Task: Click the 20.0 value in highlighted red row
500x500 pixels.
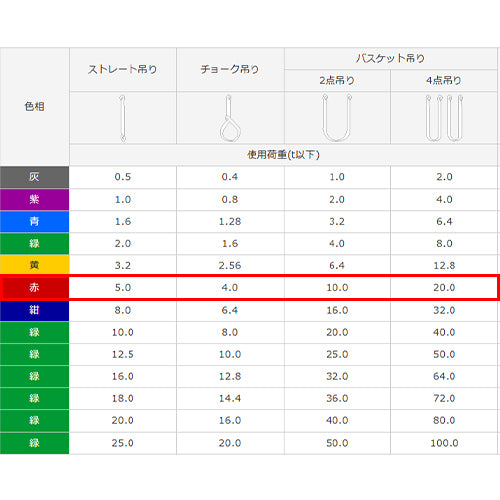Action: [444, 287]
